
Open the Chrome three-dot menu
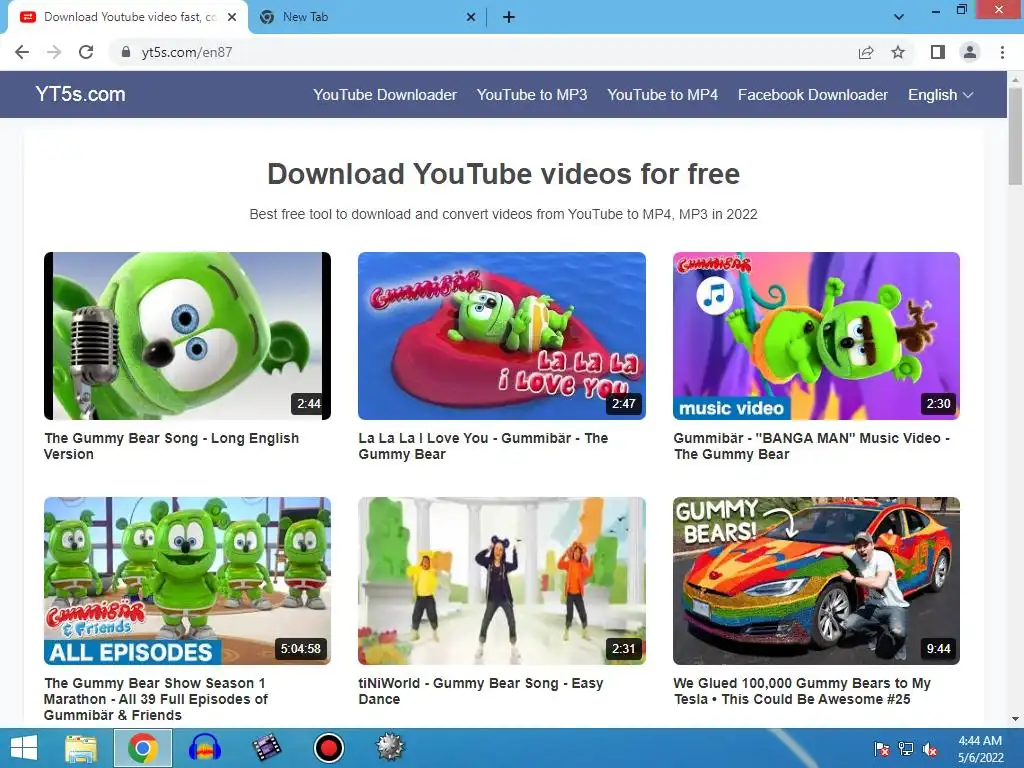[x=1002, y=52]
